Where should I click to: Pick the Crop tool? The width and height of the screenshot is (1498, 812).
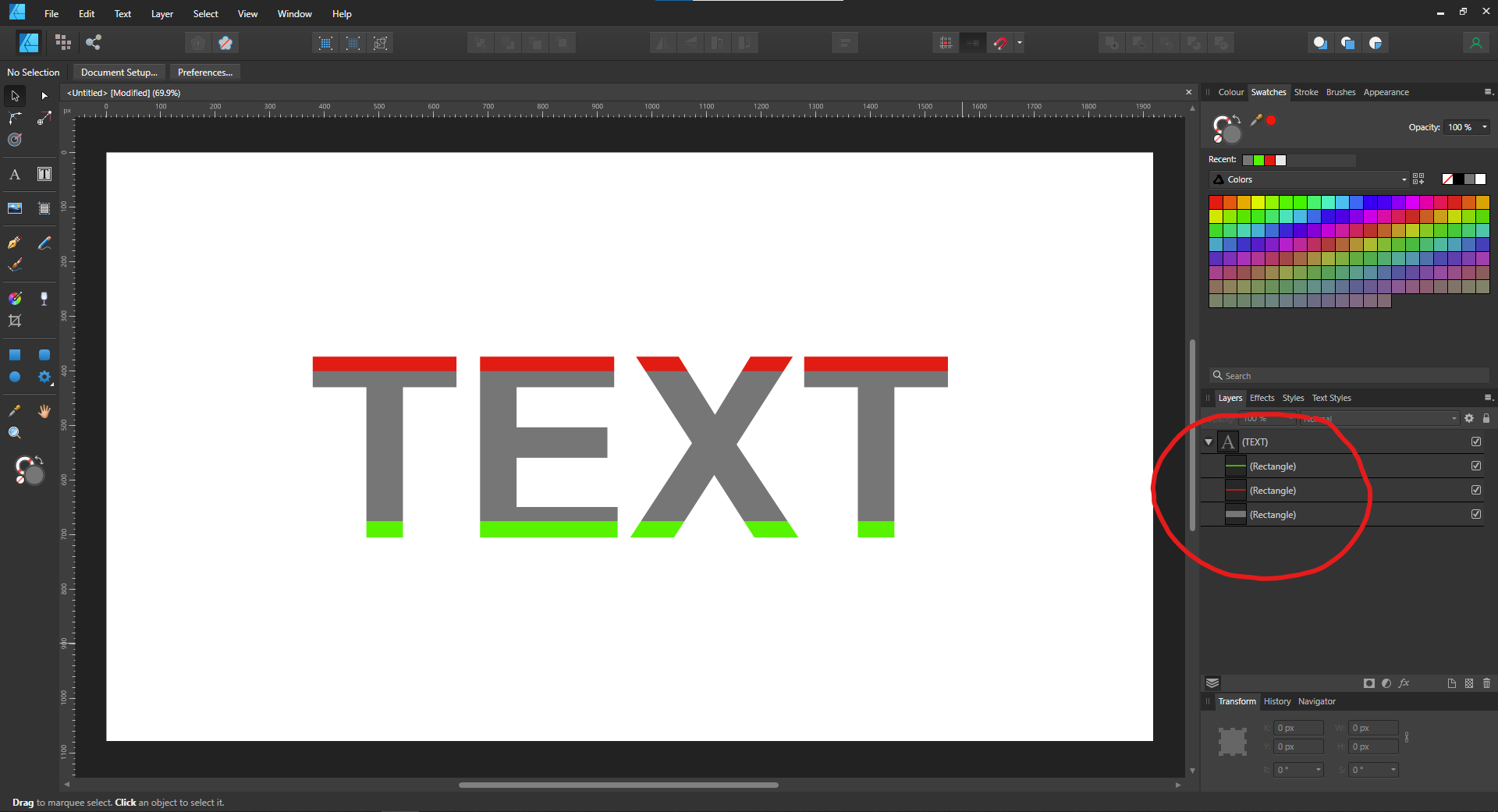click(x=14, y=321)
